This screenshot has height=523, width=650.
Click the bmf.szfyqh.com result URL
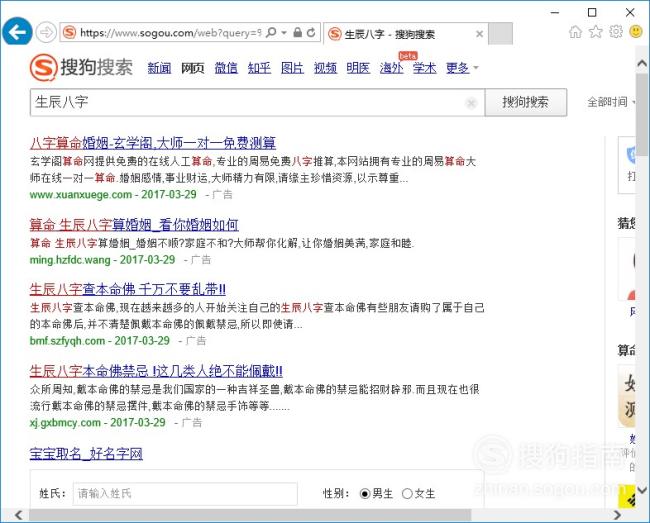tap(67, 341)
